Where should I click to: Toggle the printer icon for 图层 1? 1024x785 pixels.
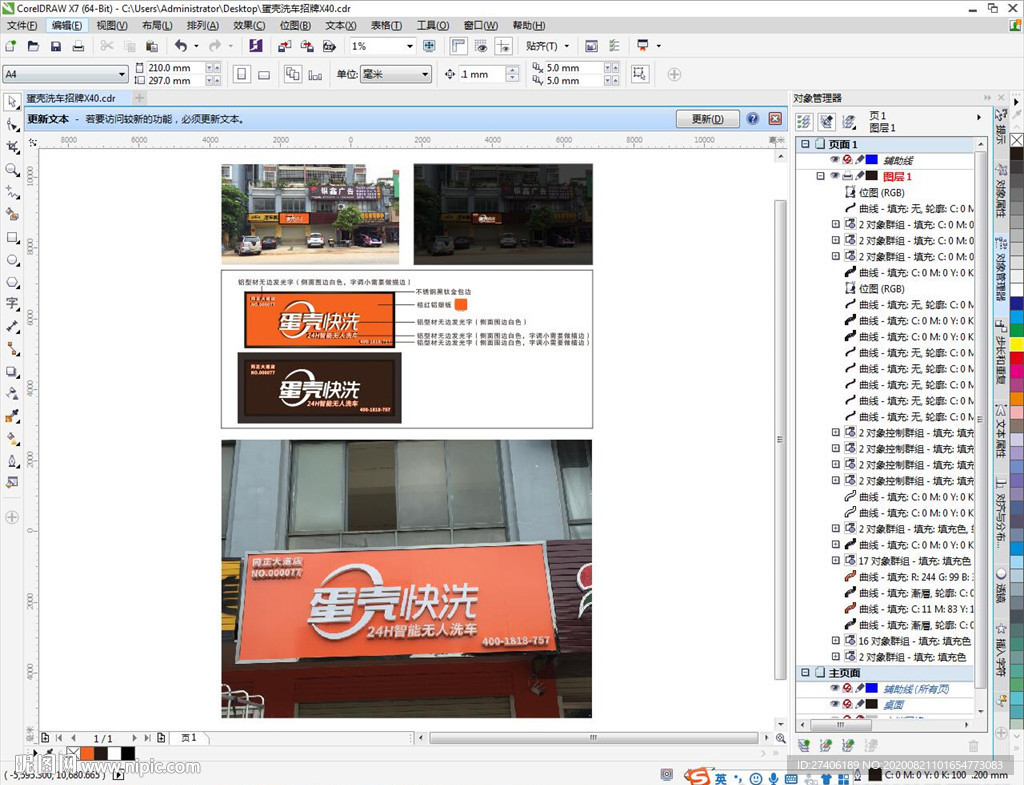pos(847,176)
